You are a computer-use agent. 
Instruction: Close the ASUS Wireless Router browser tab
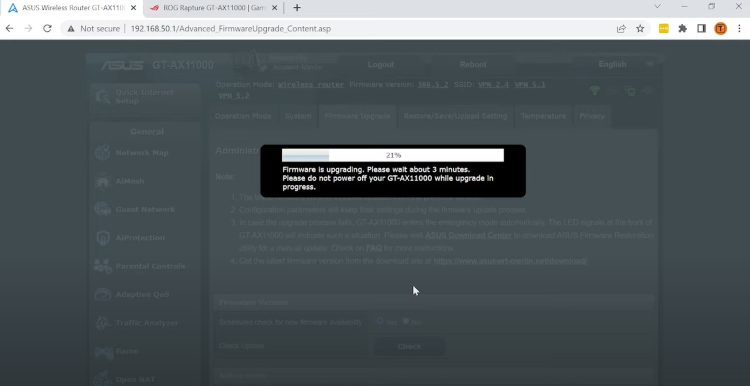point(133,8)
